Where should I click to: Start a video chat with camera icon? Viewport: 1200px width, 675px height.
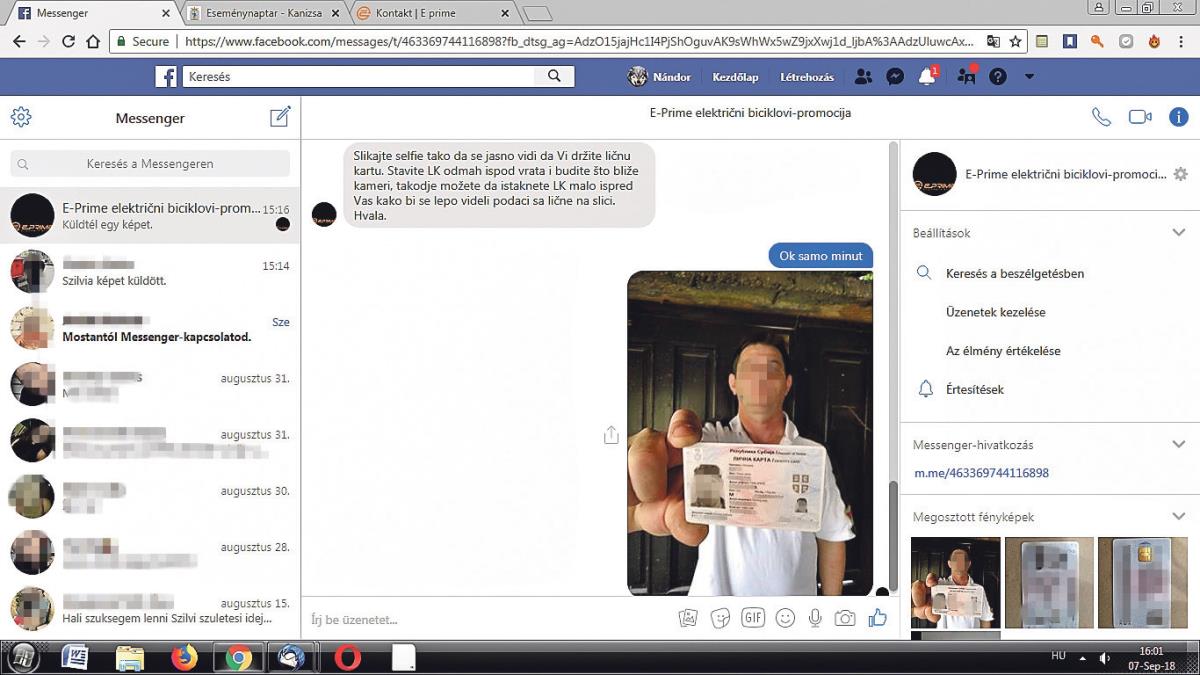pos(1140,117)
